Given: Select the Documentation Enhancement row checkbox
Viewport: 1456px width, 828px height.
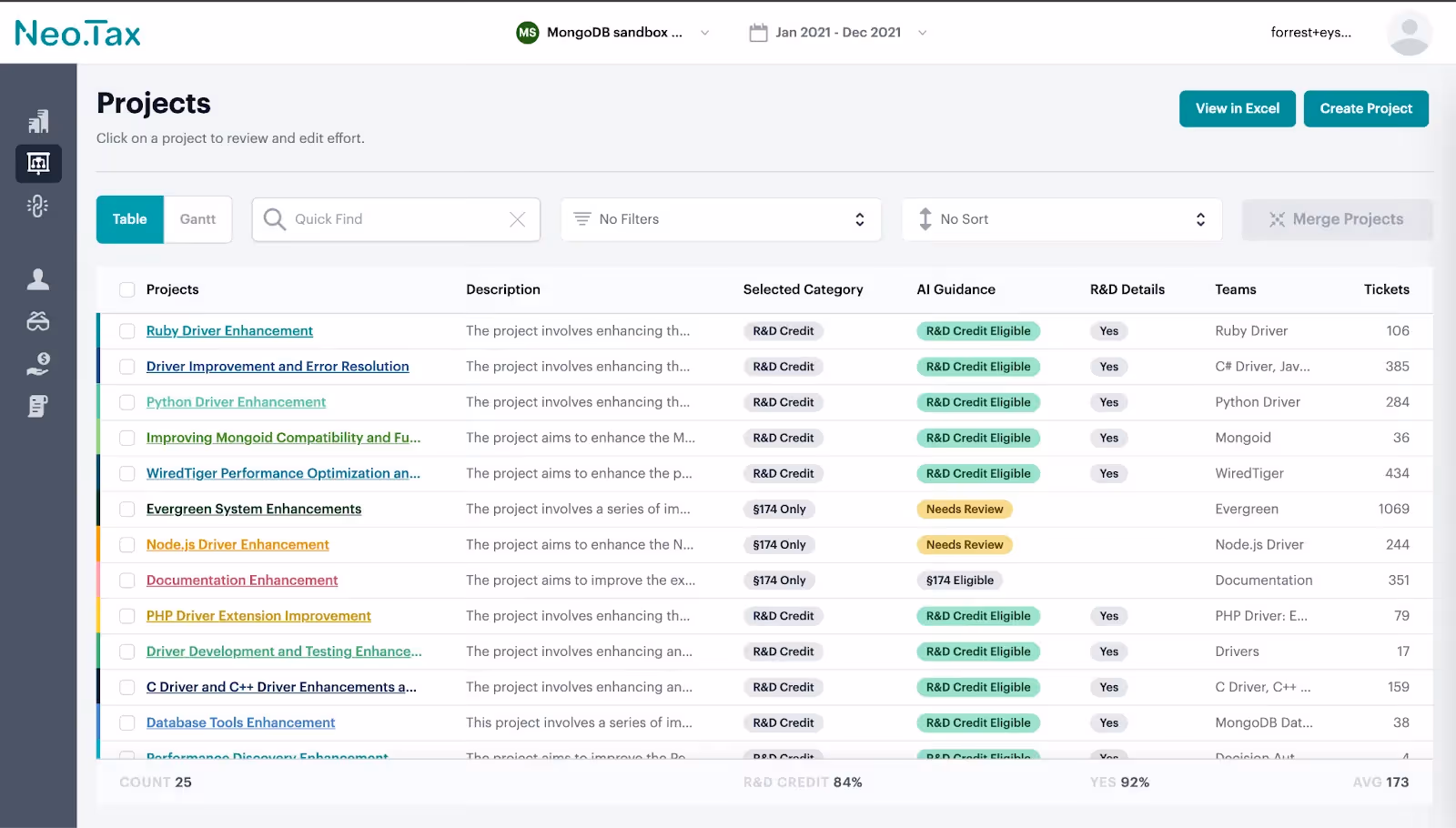Looking at the screenshot, I should coord(127,581).
